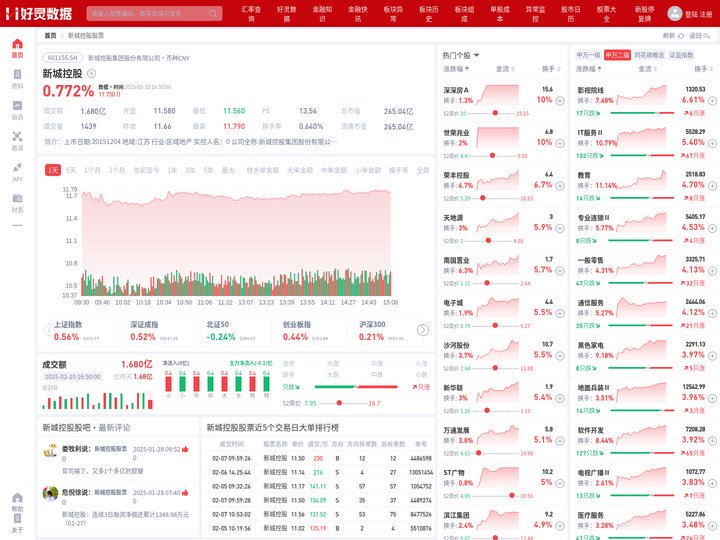This screenshot has width=720, height=540.
Task: Click the 52周价 slider dot for 世荣兆业
Action: 492,156
